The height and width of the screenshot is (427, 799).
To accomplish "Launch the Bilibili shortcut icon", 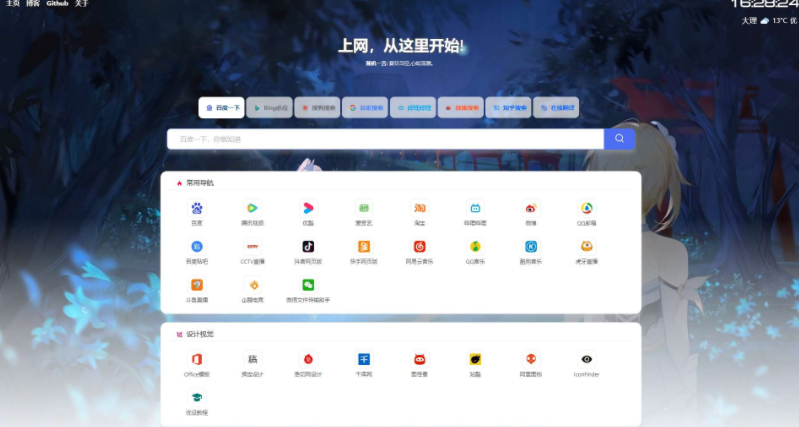I will click(x=475, y=209).
